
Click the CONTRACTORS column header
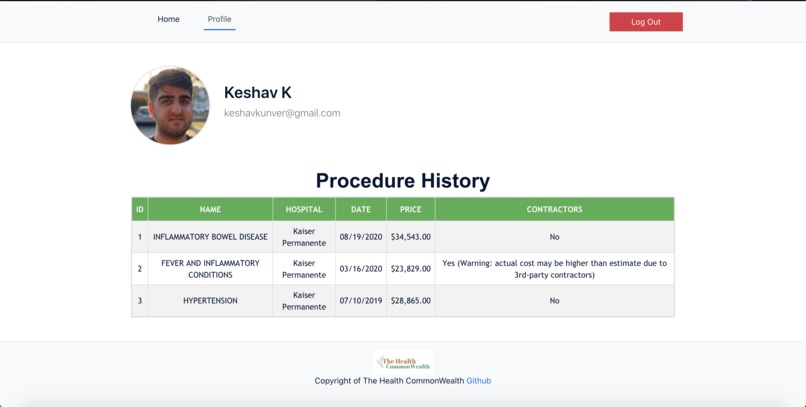pos(555,209)
